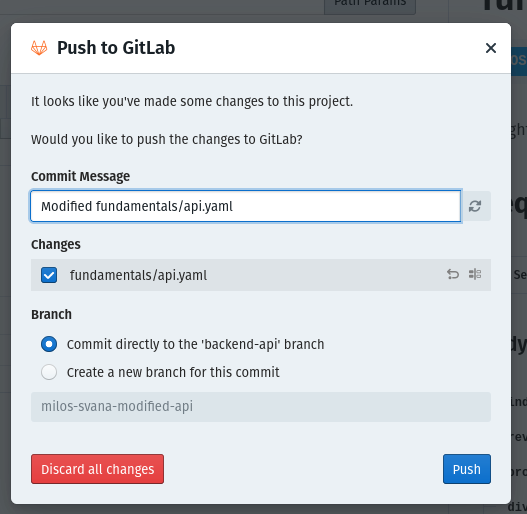The width and height of the screenshot is (527, 514).
Task: Click the 'Commit directly to the backend-api branch' label
Action: click(x=195, y=345)
